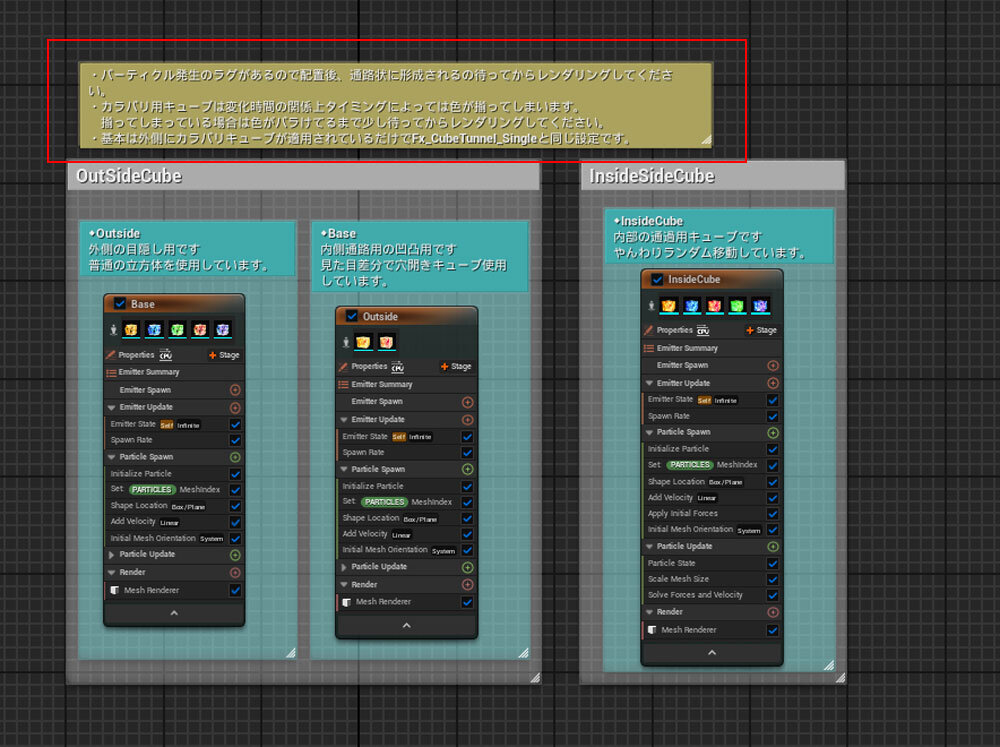Click the Mesh Renderer cube icon in InsideCube
The image size is (1000, 747).
pyautogui.click(x=651, y=630)
